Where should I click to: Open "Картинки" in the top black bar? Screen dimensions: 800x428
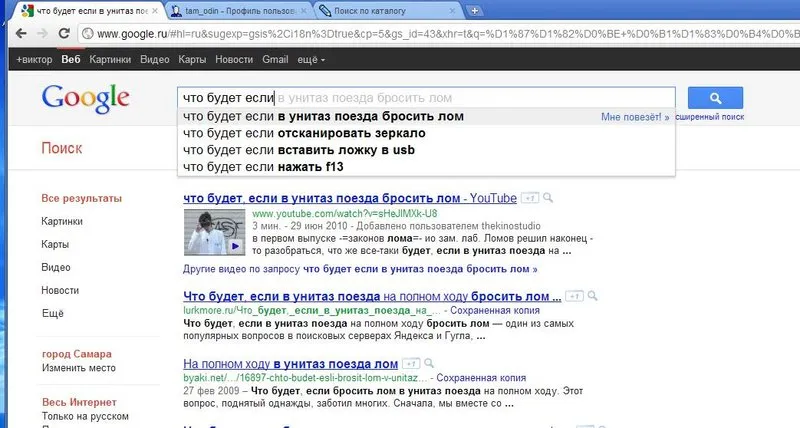[x=110, y=60]
